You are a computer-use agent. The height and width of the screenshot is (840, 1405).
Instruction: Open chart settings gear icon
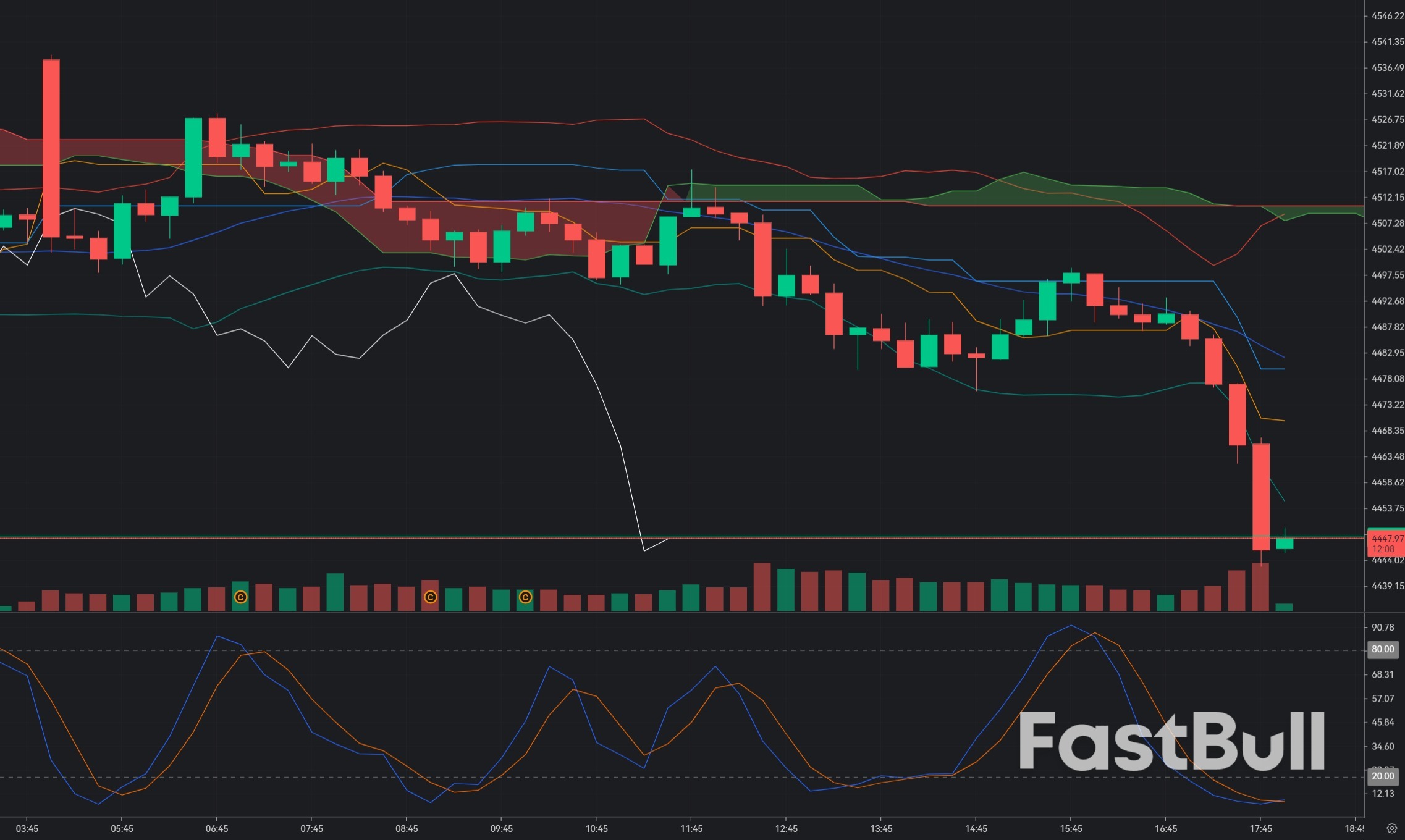click(1391, 828)
